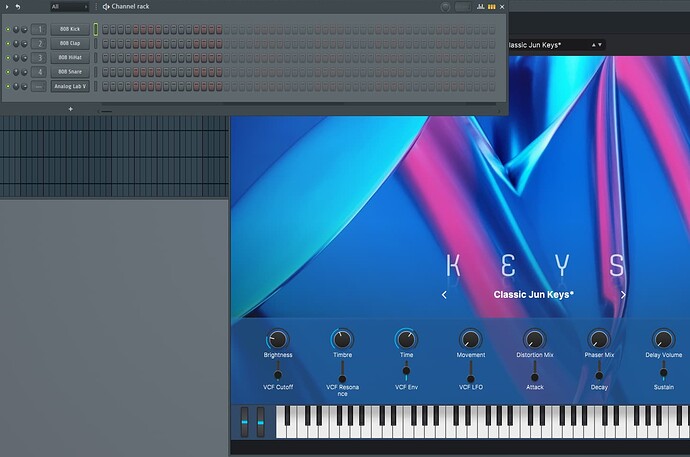690x457 pixels.
Task: Open the Analog Lab V channel button
Action: (70, 86)
